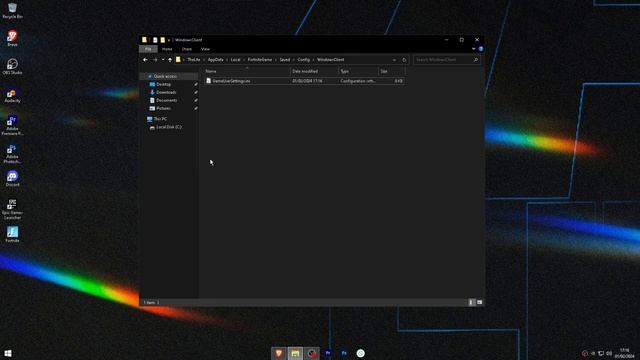Open Brave from the taskbar
The height and width of the screenshot is (360, 640).
tap(279, 353)
